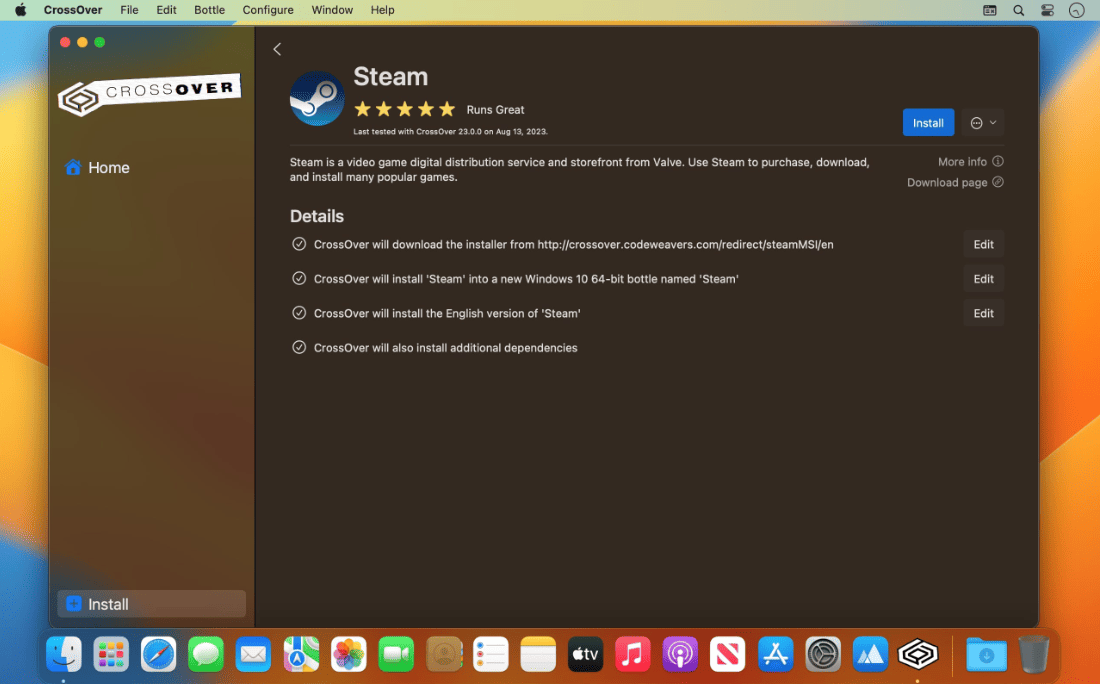Edit the installer download source
The image size is (1100, 684).
coord(983,244)
